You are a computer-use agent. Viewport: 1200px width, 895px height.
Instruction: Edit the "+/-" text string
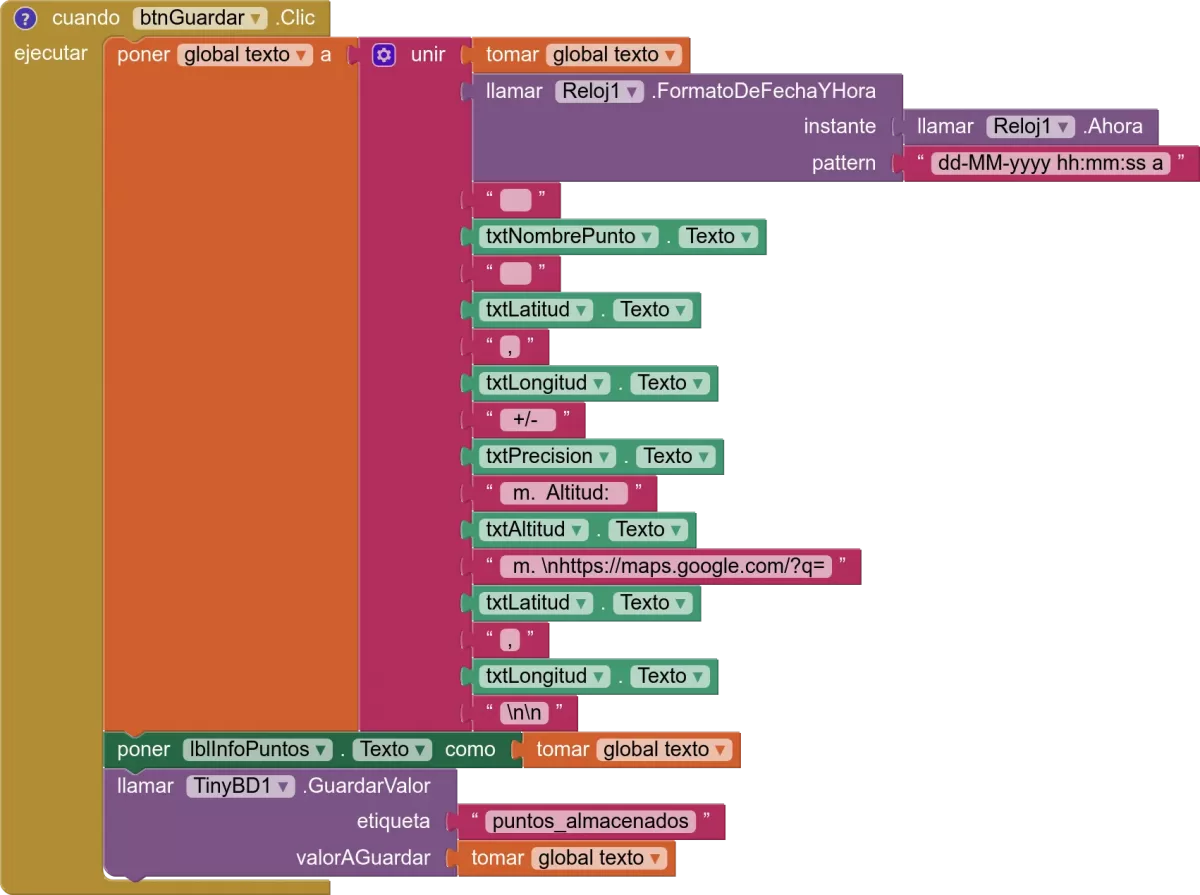[527, 420]
